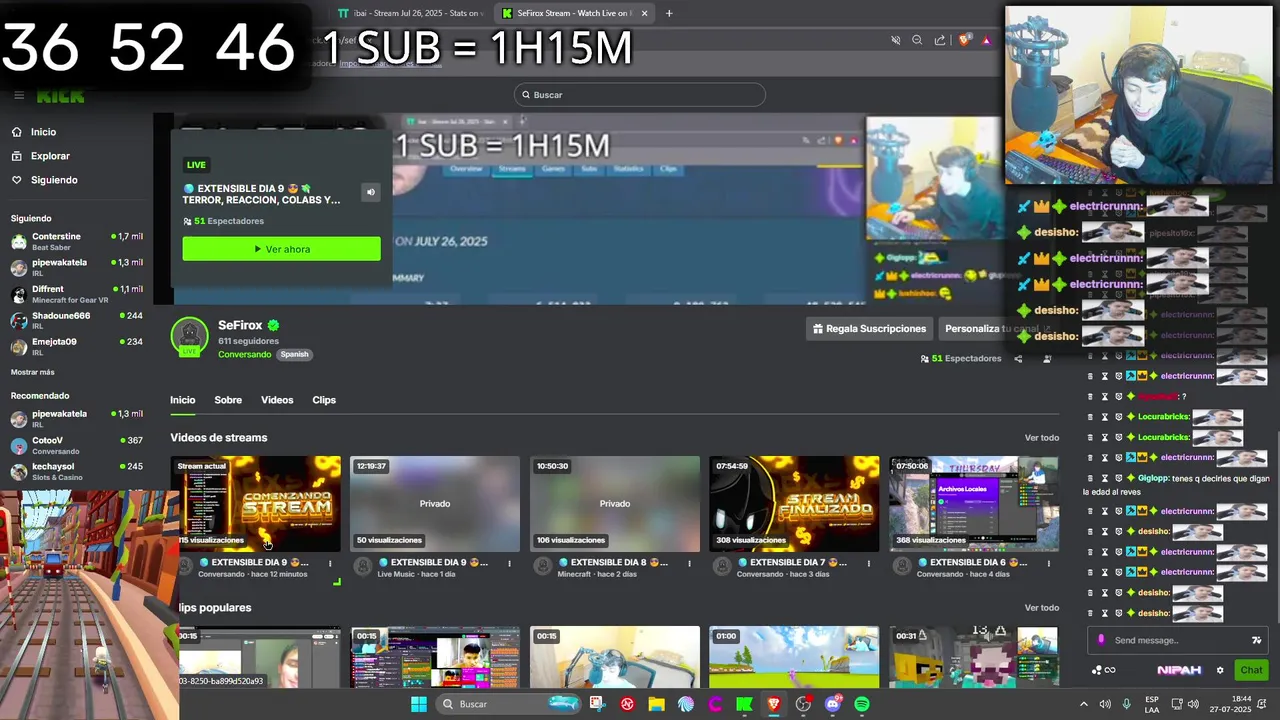Open the recommended CotooV channel
The image size is (1280, 720).
[x=76, y=444]
